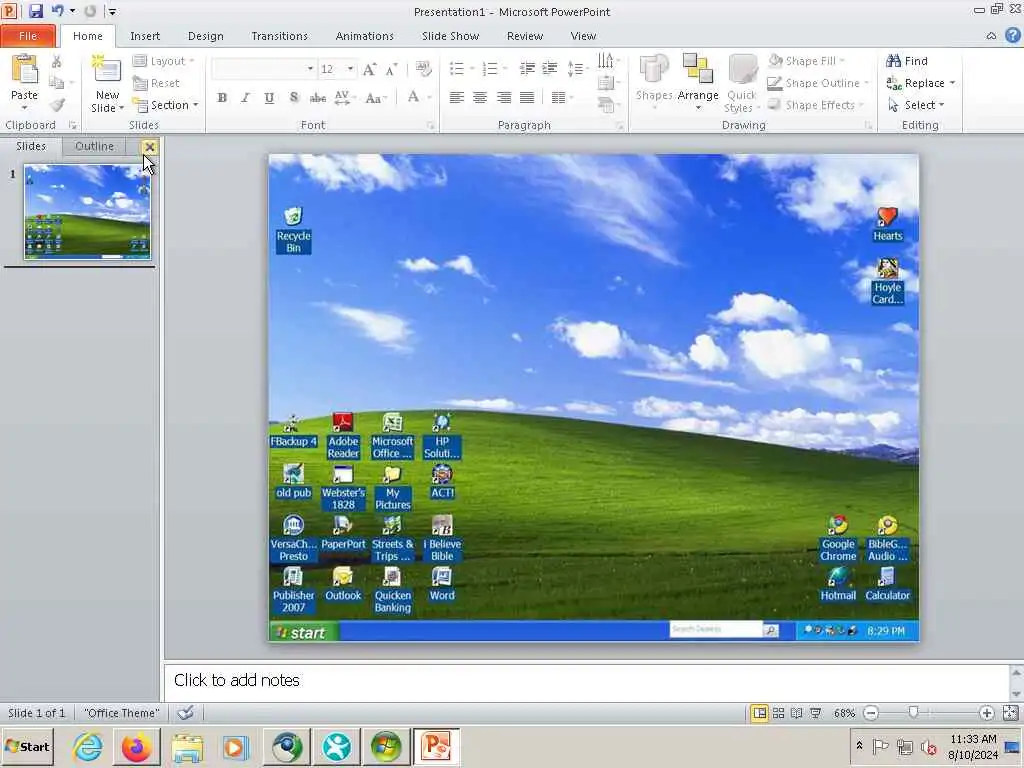Select slide 1 thumbnail

point(87,212)
